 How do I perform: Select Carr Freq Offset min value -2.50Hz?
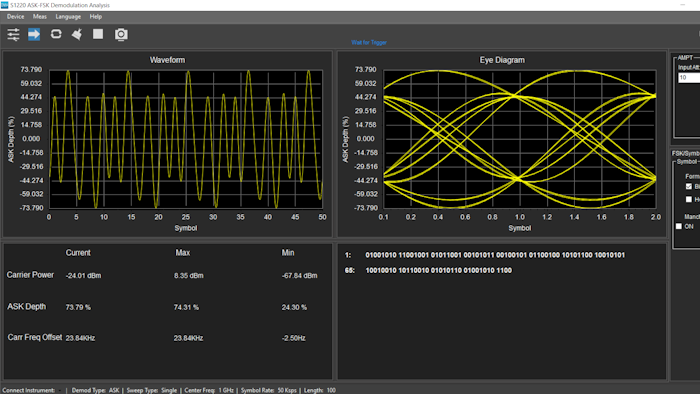[293, 338]
